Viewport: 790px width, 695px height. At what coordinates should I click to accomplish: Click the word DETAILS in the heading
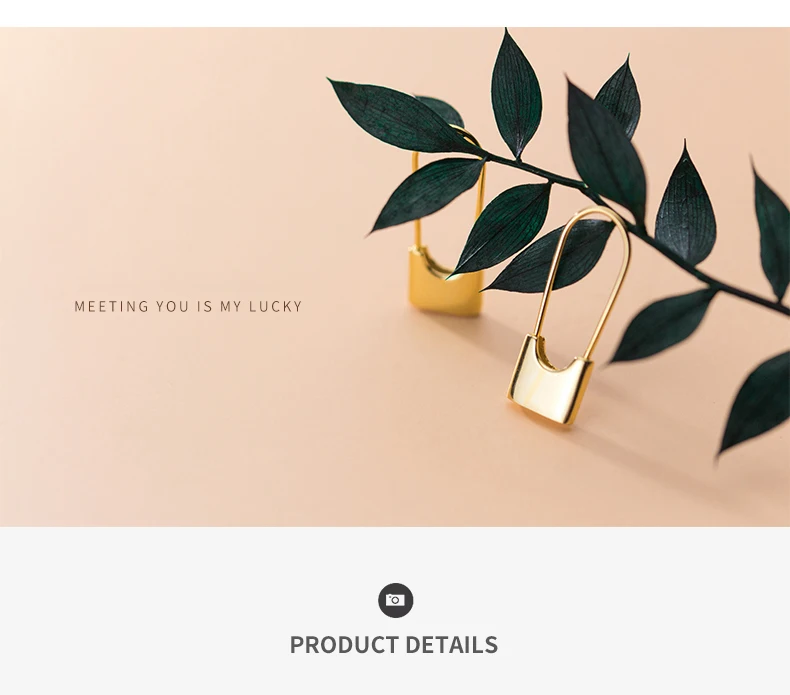coord(451,645)
